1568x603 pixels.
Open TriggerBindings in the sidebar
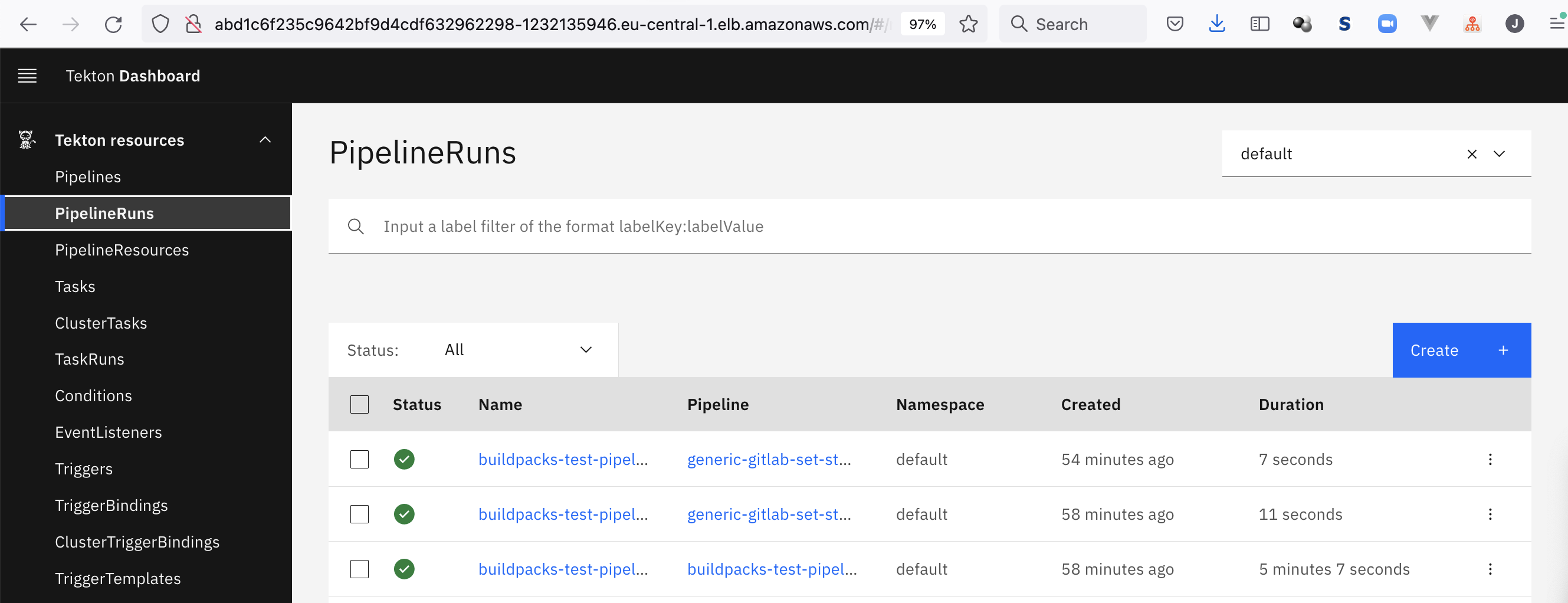111,505
